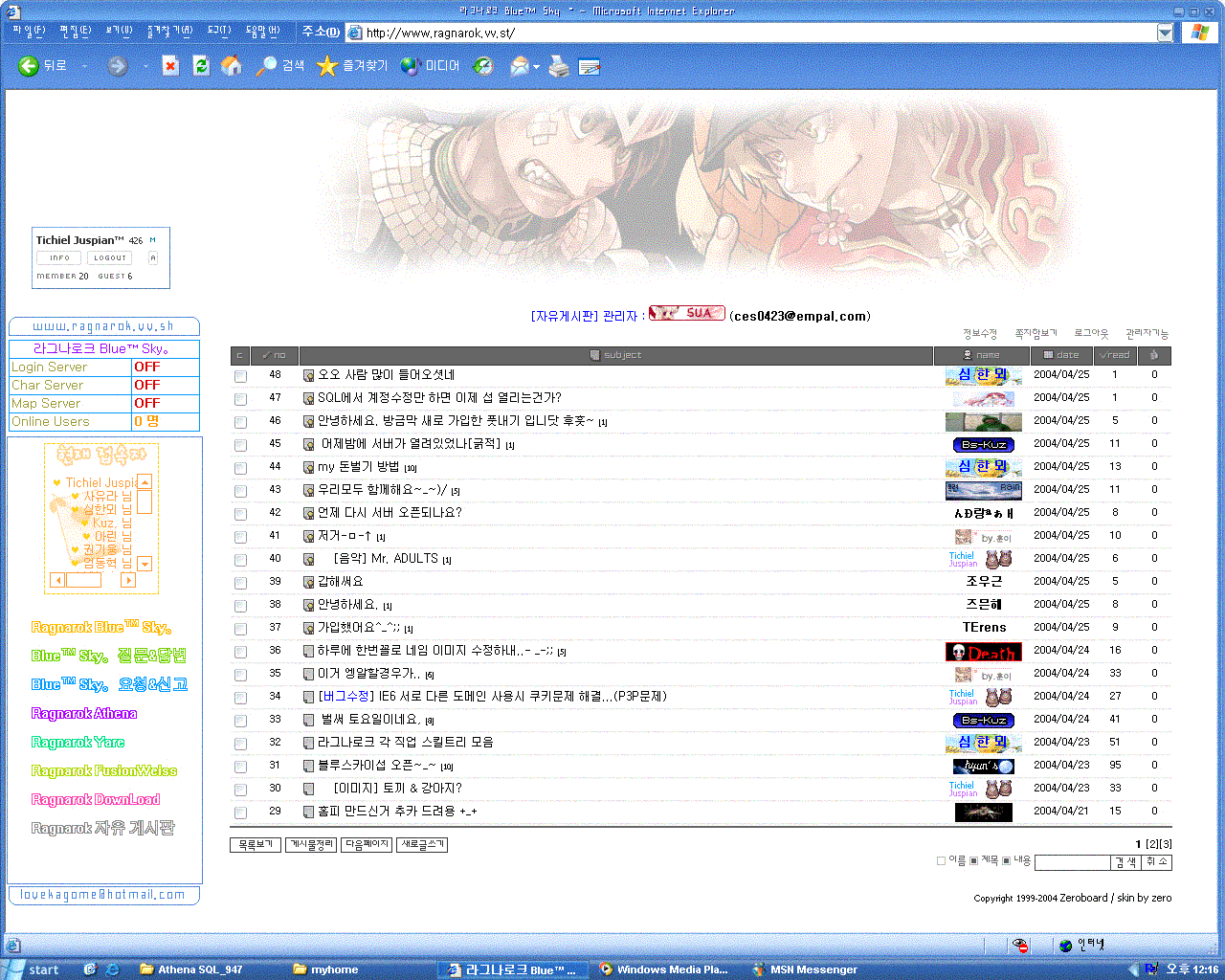Click the Print icon in toolbar
Image resolution: width=1225 pixels, height=980 pixels.
[x=559, y=66]
